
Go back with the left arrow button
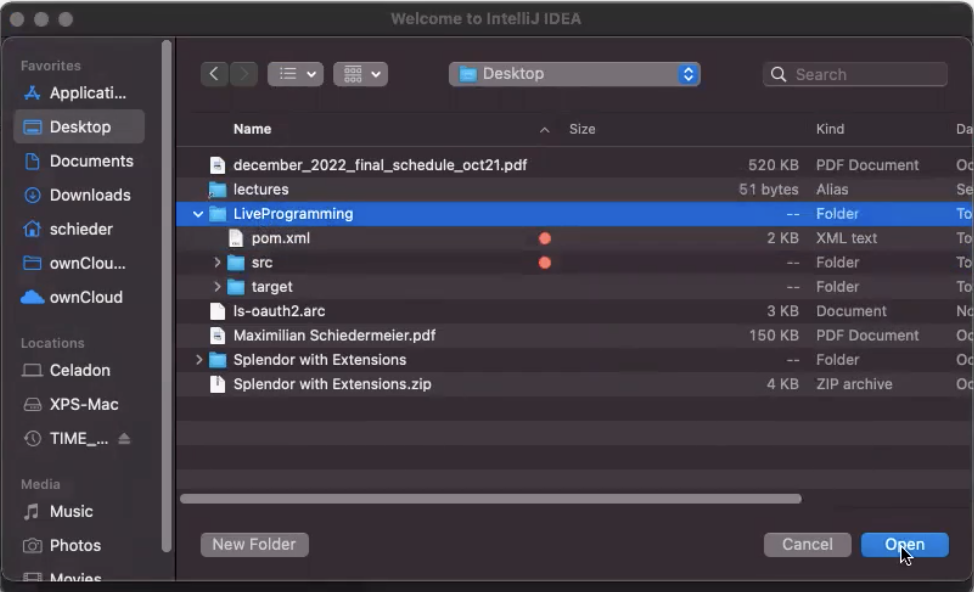point(214,74)
